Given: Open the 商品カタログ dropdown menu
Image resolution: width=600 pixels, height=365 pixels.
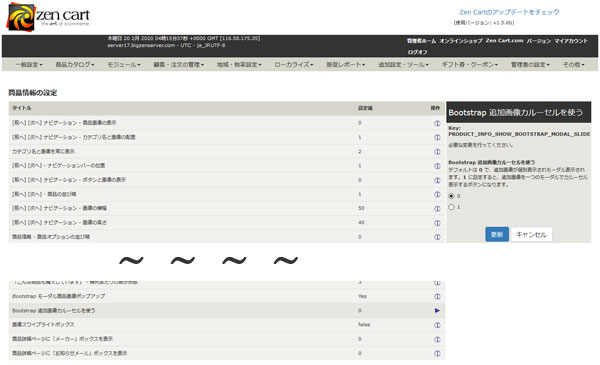Looking at the screenshot, I should [75, 65].
